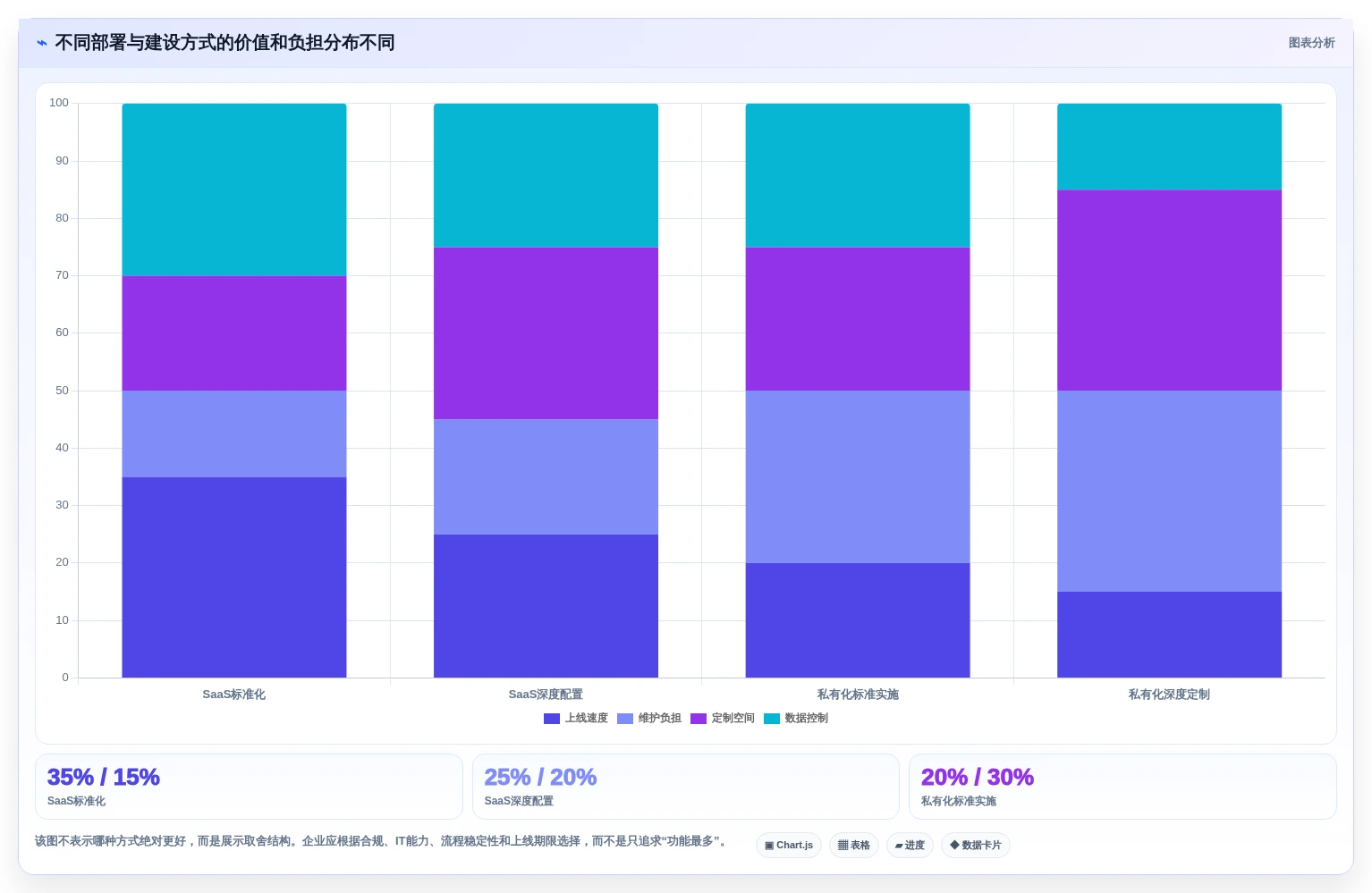
Task: Click the 数据卡片 tag chip
Action: (976, 846)
